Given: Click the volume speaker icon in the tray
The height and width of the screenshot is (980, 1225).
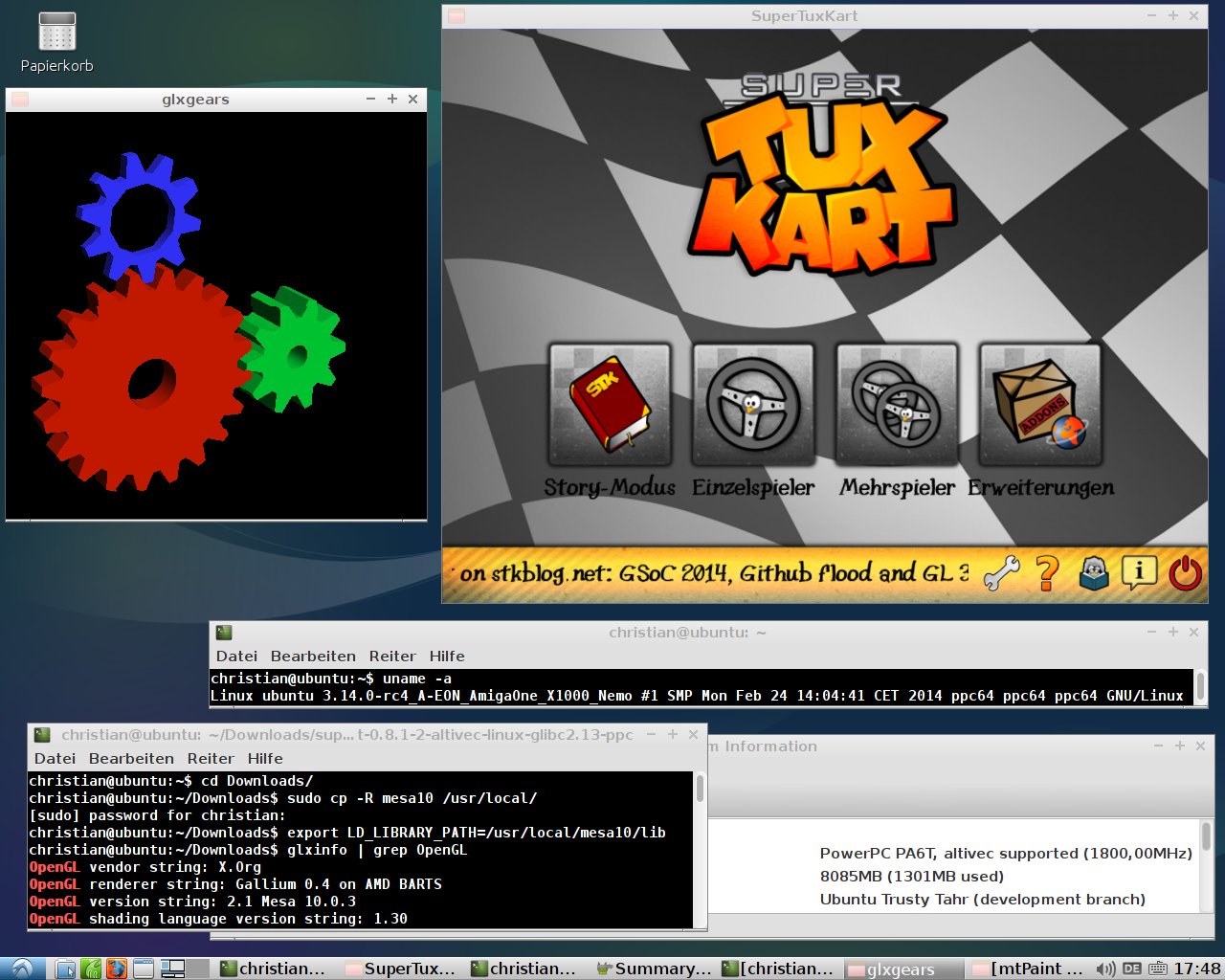Looking at the screenshot, I should [x=1104, y=969].
